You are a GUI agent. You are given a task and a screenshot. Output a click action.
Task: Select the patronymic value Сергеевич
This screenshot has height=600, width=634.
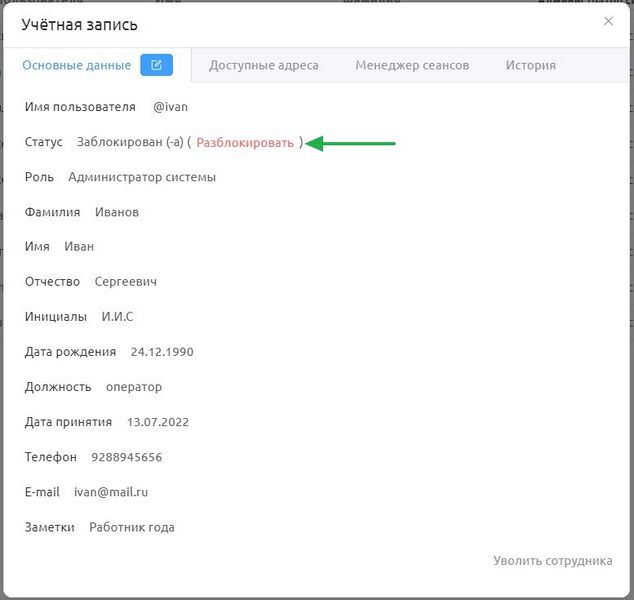[x=125, y=282]
